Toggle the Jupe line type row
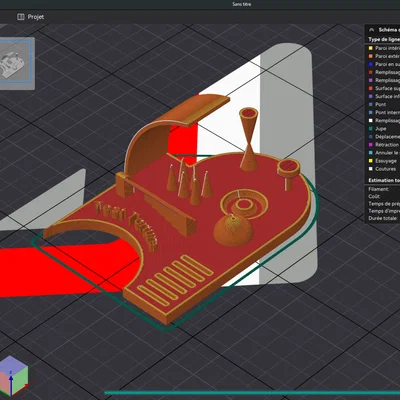 (x=383, y=128)
